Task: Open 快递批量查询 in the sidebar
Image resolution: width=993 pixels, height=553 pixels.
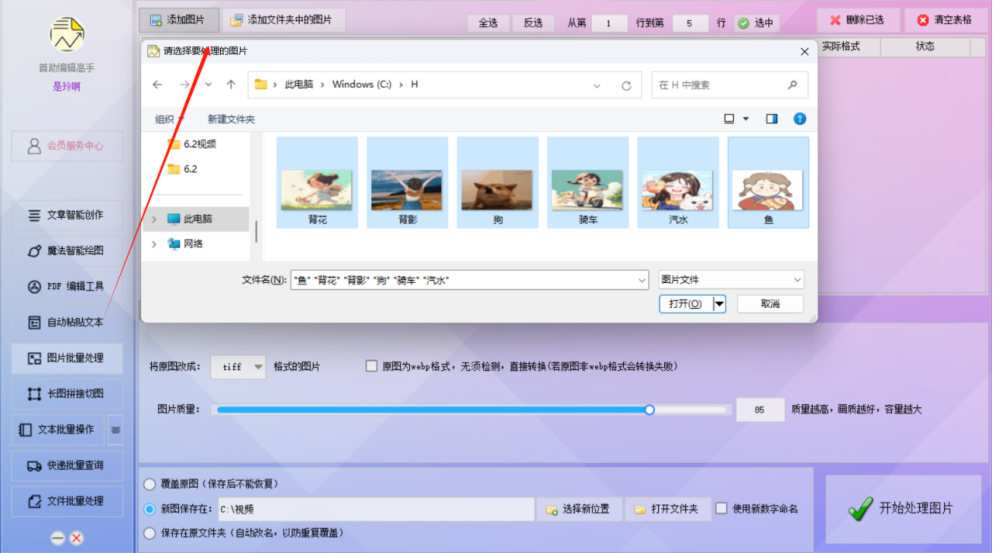Action: (66, 466)
